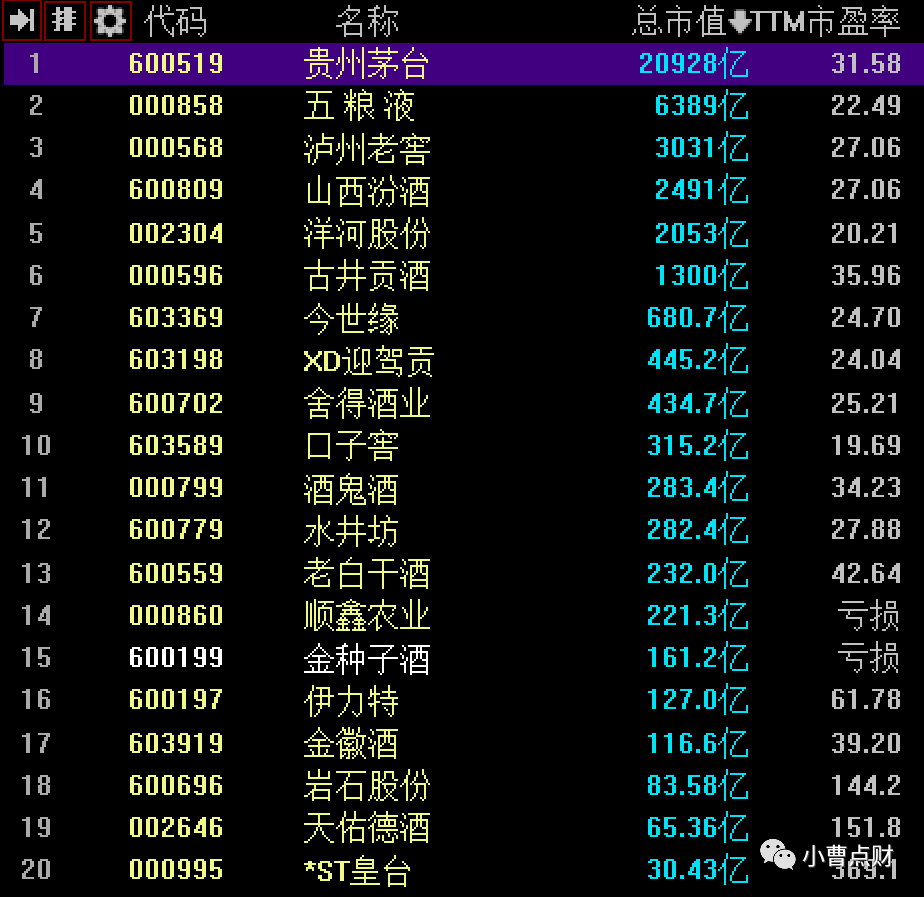Click market cap 20928亿

tap(694, 63)
